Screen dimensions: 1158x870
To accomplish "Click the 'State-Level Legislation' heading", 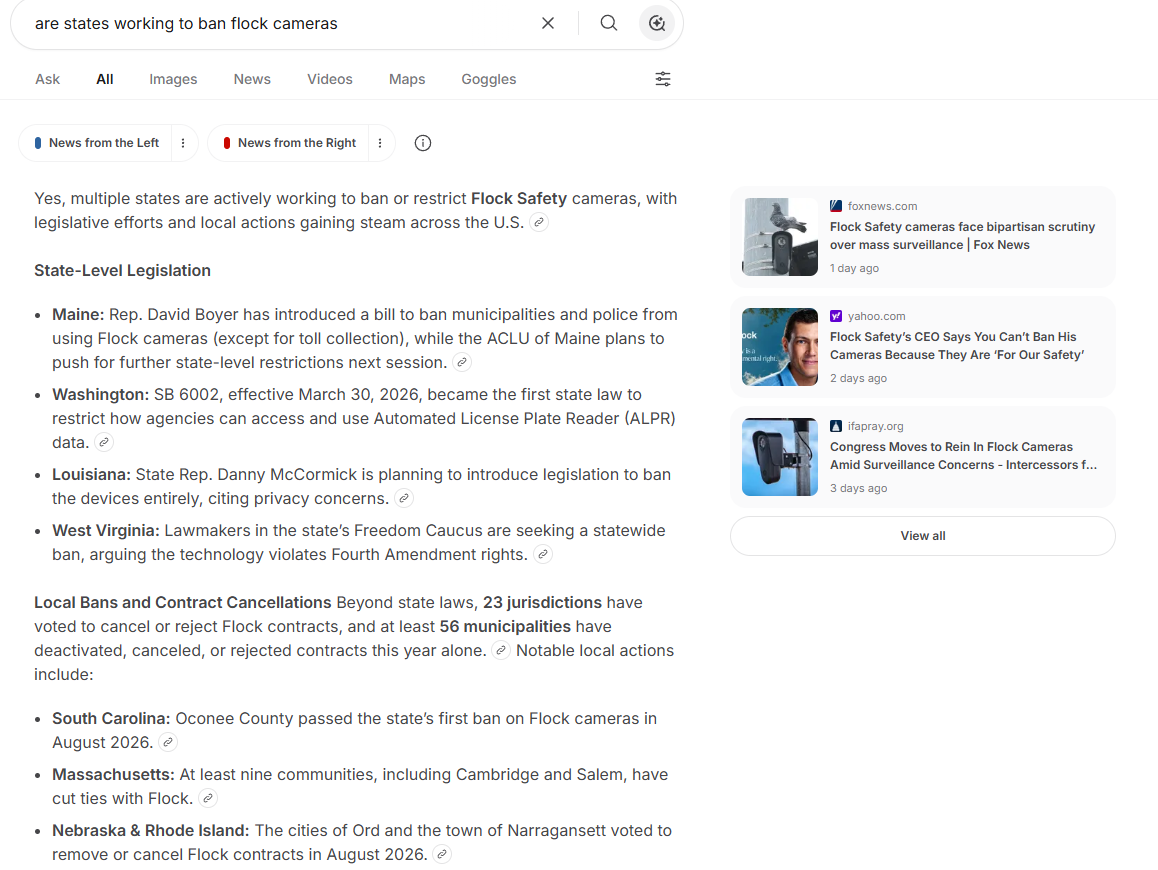I will pos(123,270).
